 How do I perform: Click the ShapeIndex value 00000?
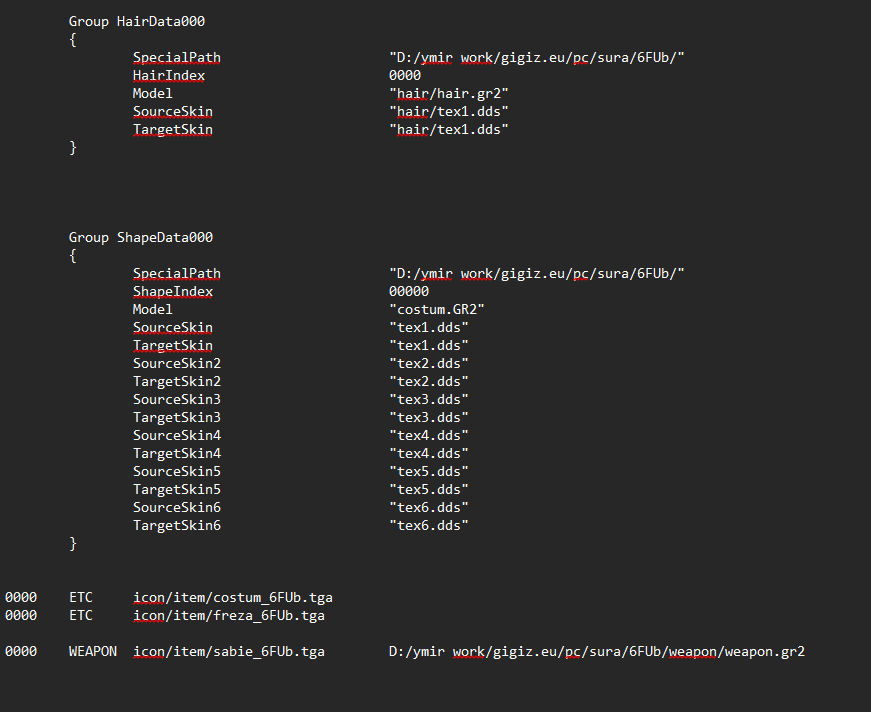pos(409,291)
